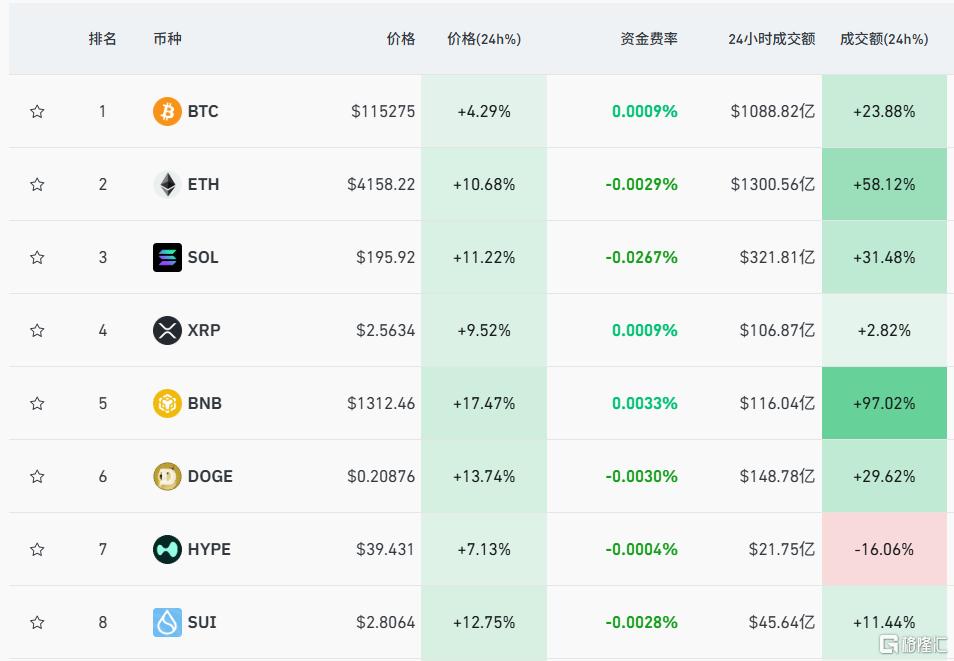The image size is (954, 661).
Task: Click the XRP coin icon
Action: [x=167, y=330]
